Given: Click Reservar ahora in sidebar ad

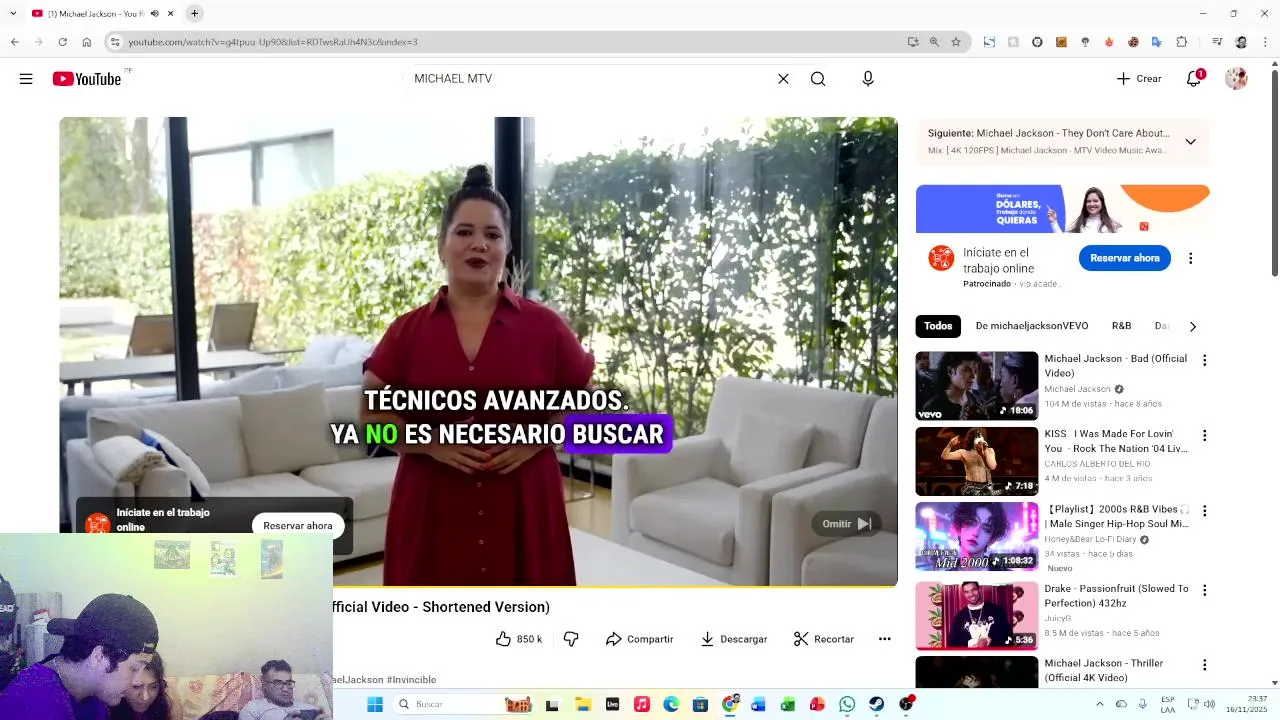Looking at the screenshot, I should [x=1124, y=258].
